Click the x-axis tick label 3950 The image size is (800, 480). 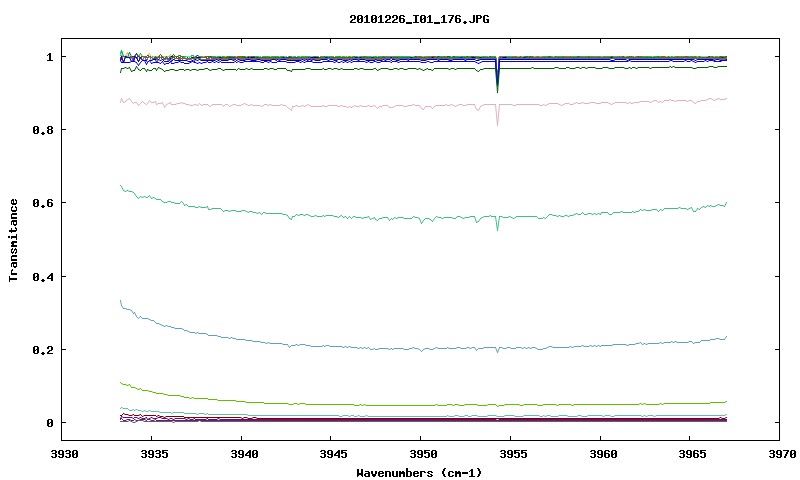click(424, 454)
